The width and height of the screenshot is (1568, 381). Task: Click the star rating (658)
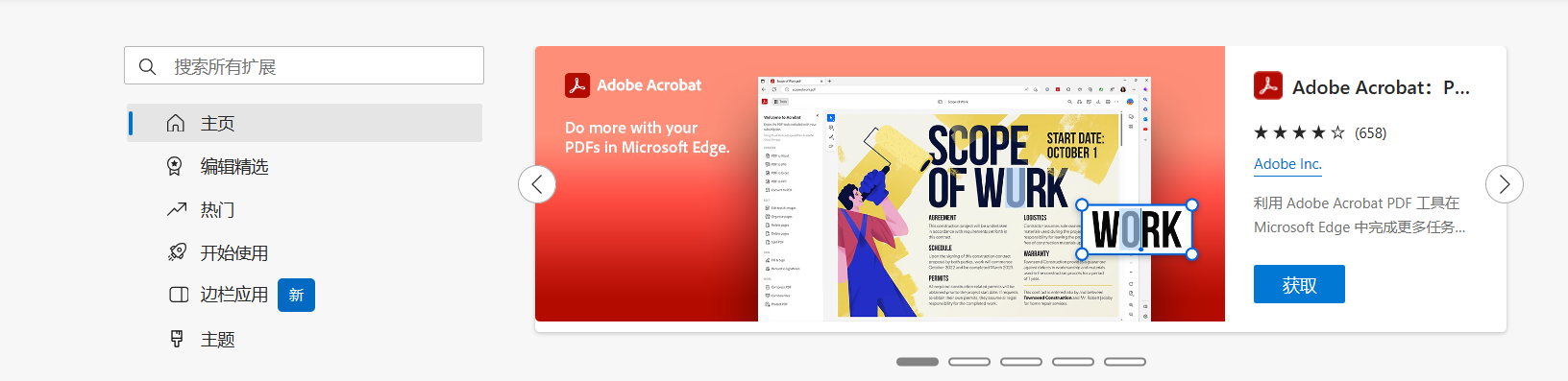[x=1320, y=132]
